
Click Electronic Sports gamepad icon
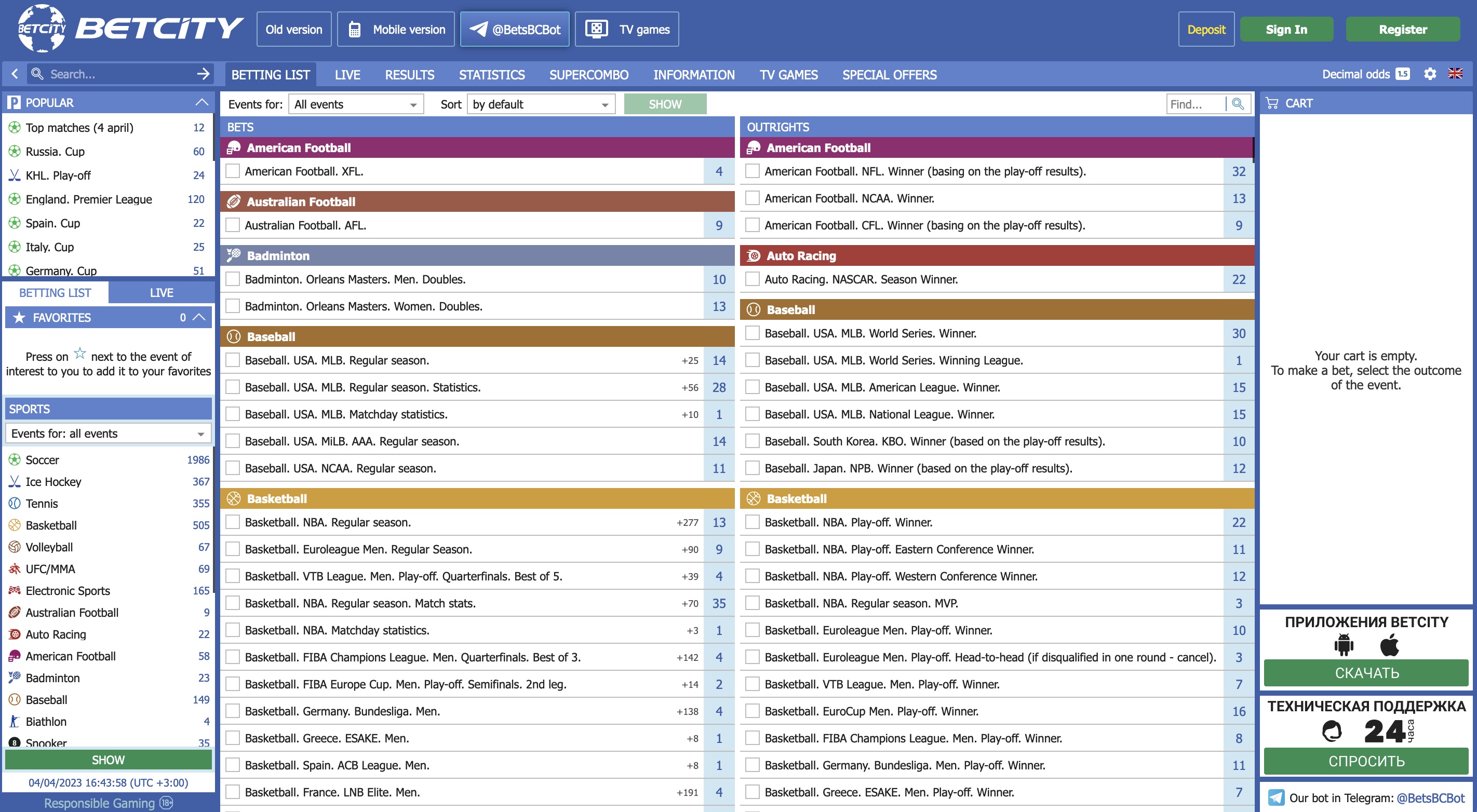(15, 590)
